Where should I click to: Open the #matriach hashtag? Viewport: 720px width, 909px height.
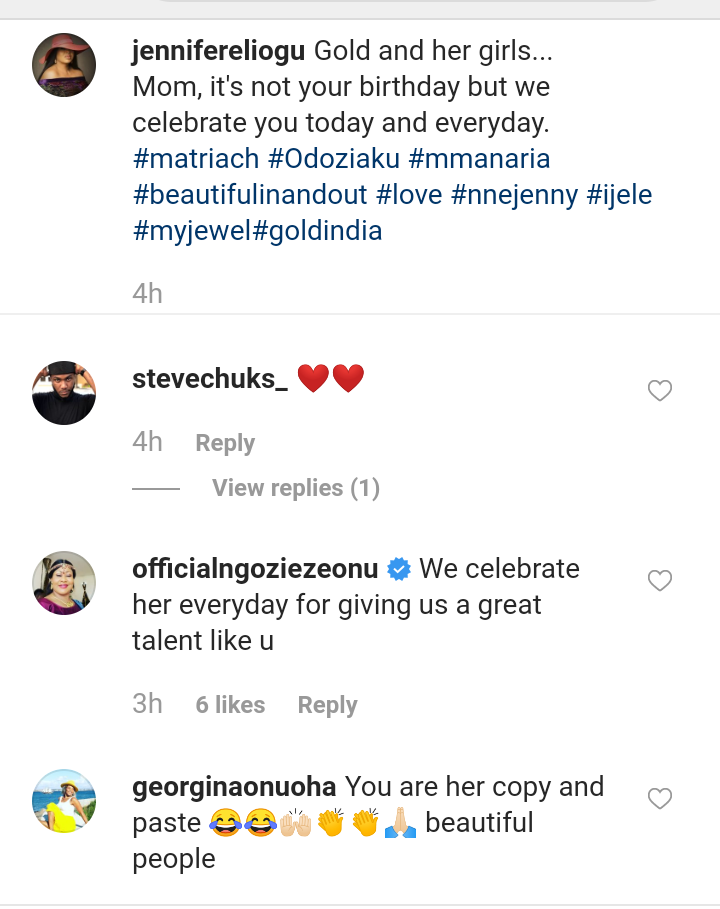196,159
